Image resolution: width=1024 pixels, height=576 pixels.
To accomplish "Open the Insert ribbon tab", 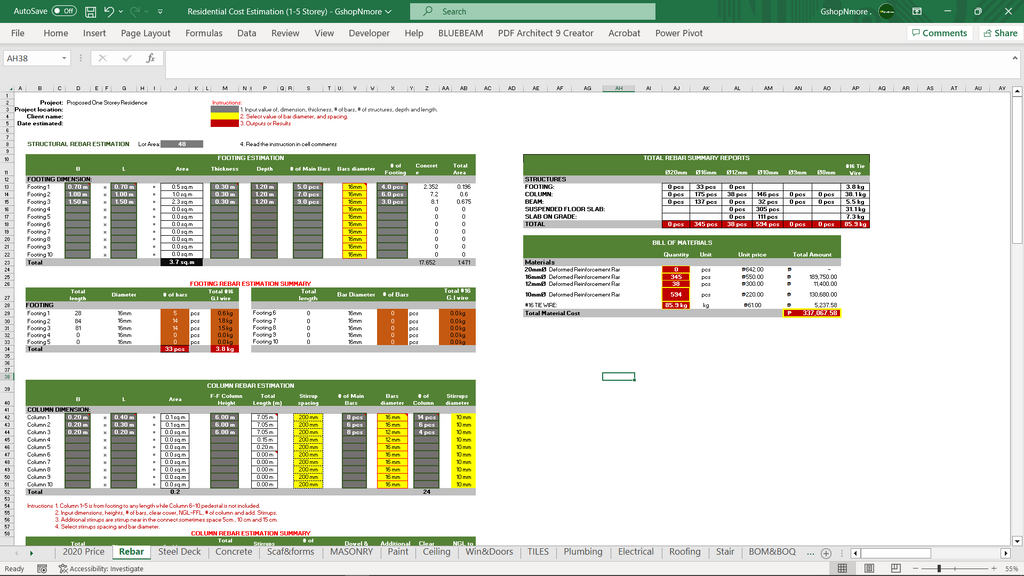I will (x=94, y=33).
